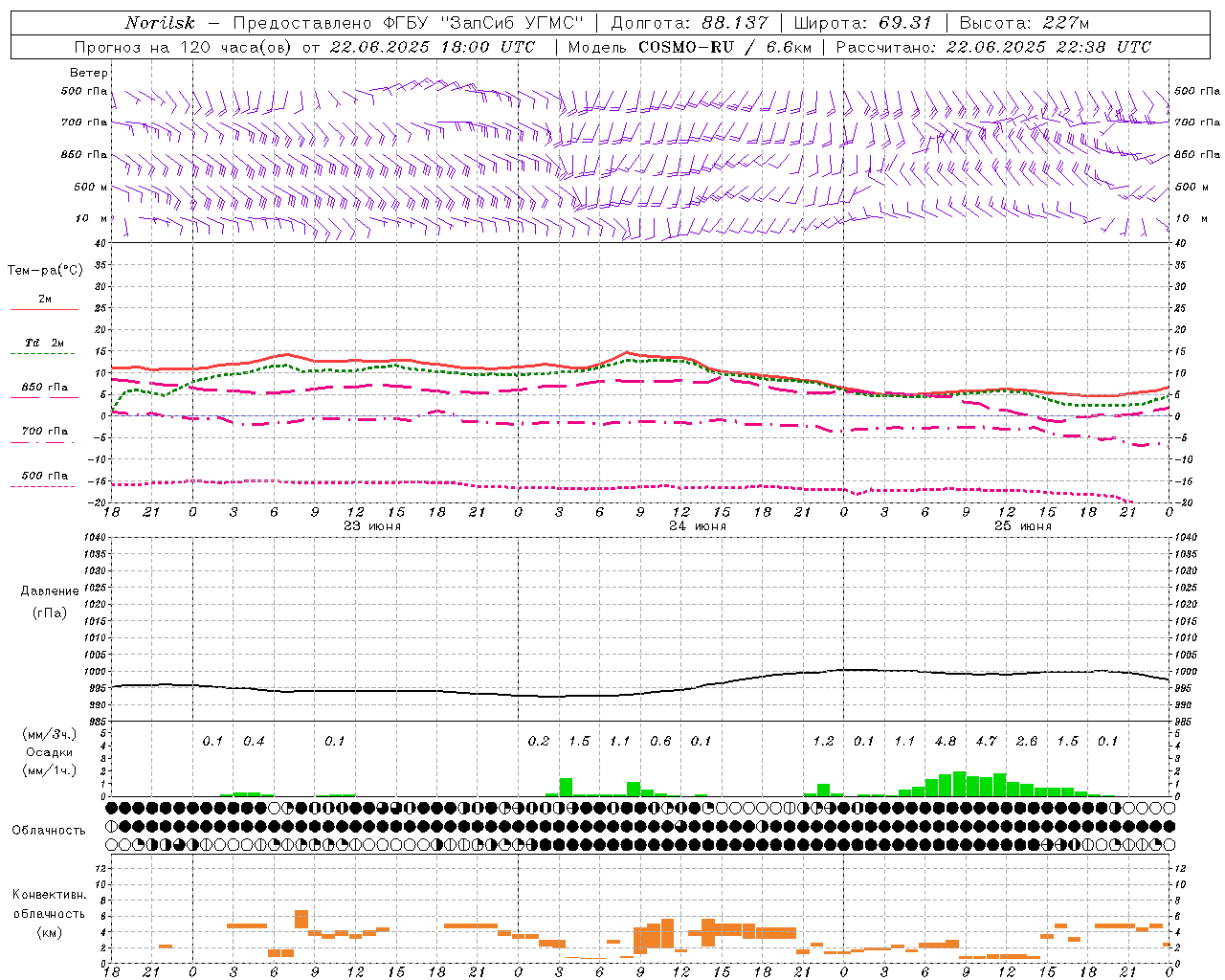Click the 0.2 precipitation value

coord(539,741)
